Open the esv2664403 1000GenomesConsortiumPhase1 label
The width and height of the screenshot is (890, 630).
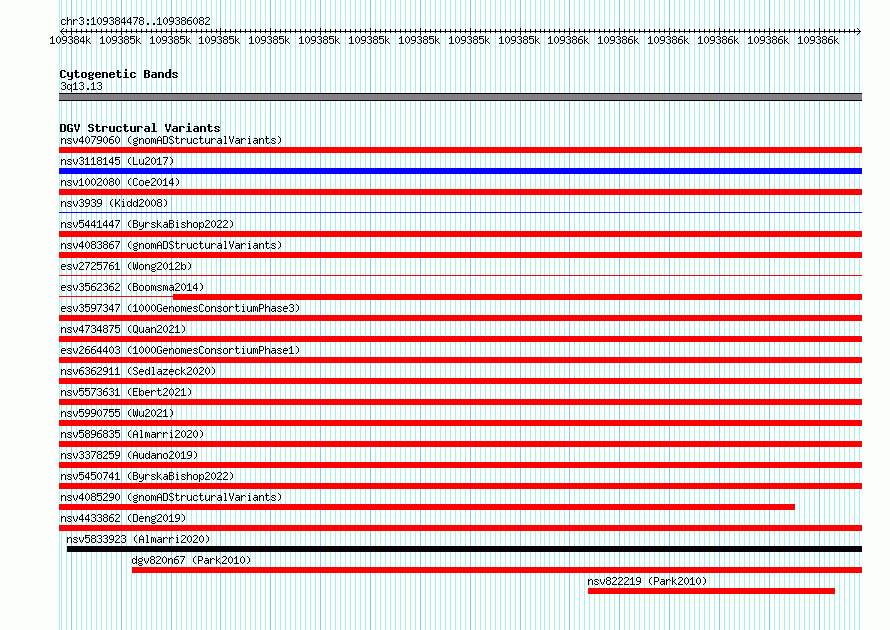tap(180, 350)
